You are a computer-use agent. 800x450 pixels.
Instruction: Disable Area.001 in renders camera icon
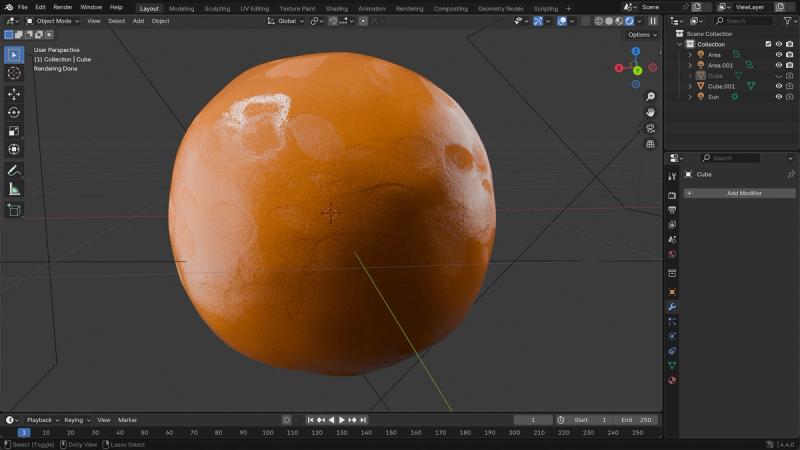[789, 65]
